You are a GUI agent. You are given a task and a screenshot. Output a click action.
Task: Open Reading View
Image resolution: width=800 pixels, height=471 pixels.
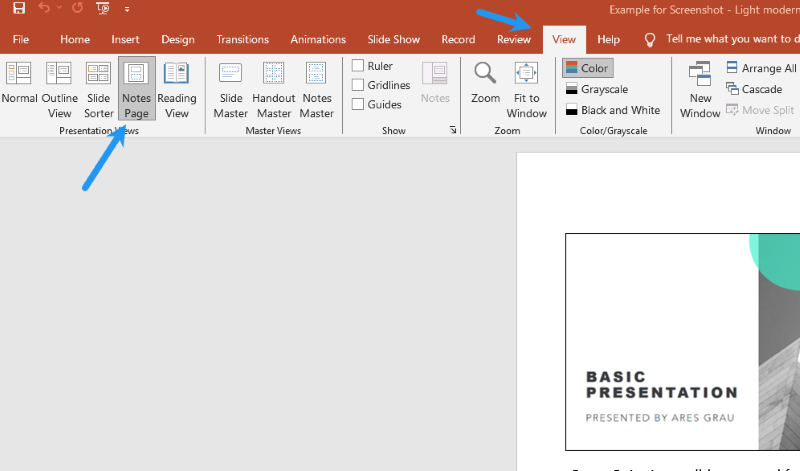177,90
